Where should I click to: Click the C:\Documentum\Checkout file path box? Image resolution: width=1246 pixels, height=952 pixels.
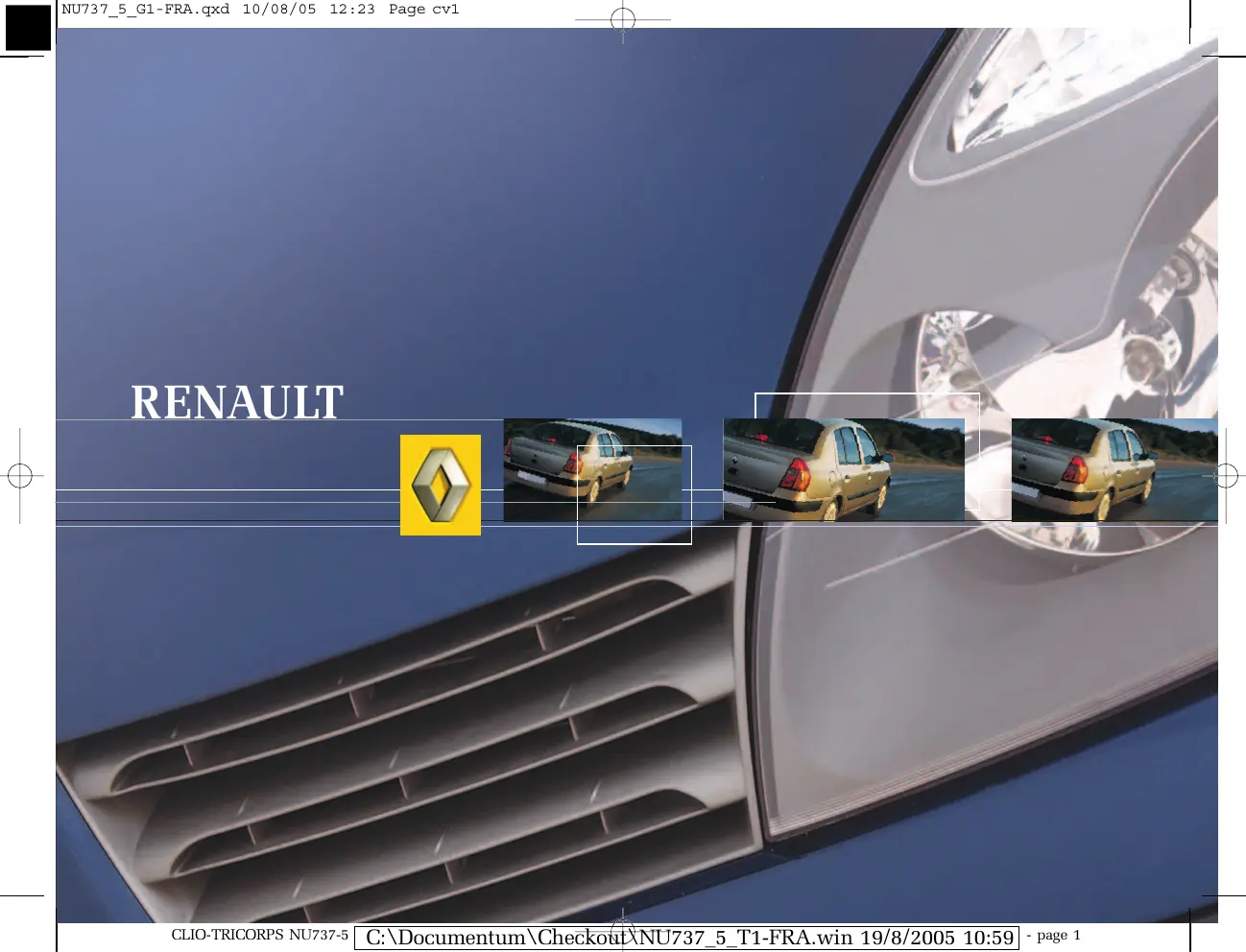pos(686,938)
